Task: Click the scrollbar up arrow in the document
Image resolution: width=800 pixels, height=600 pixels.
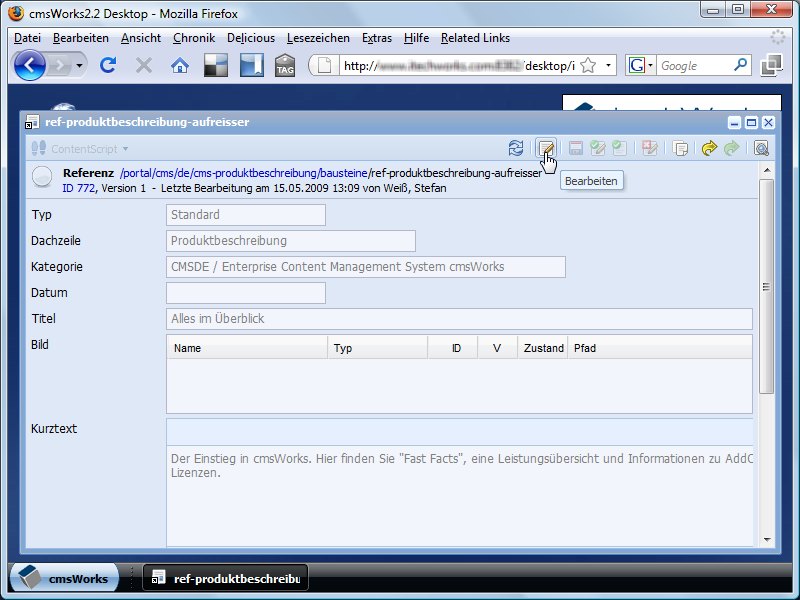Action: (x=766, y=170)
